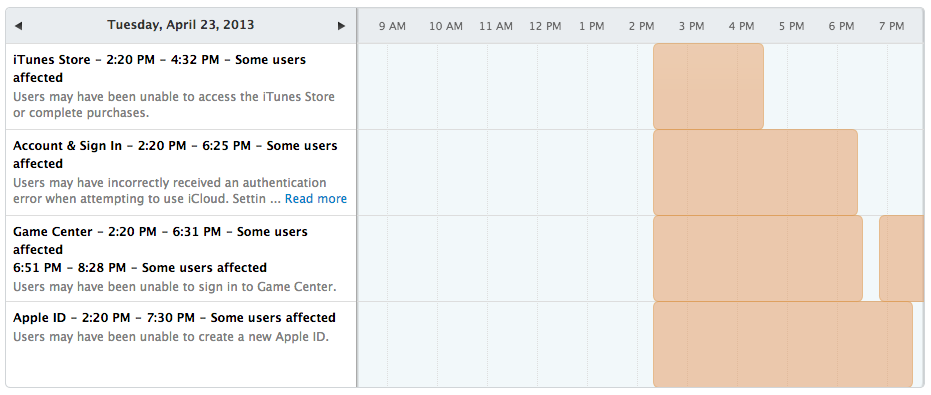Select the Game Center 2:20 PM incident title
The image size is (931, 395).
(x=160, y=241)
